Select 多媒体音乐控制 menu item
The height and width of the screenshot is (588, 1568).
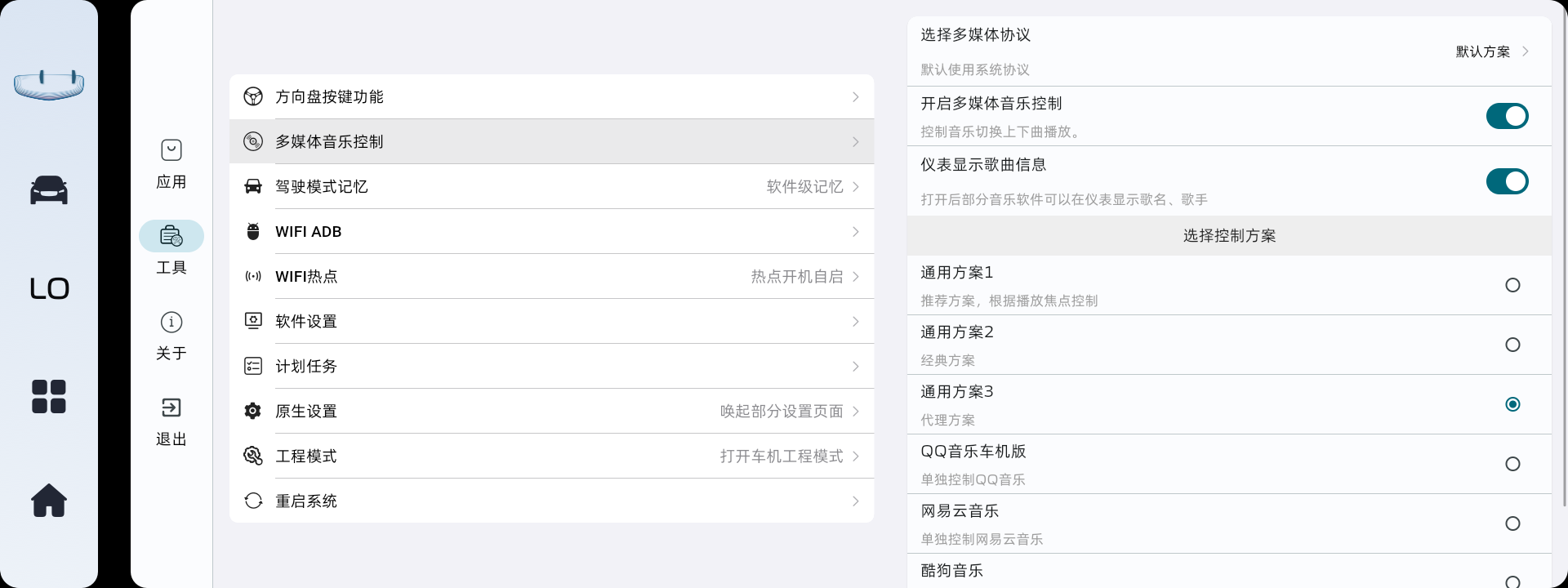tap(551, 142)
